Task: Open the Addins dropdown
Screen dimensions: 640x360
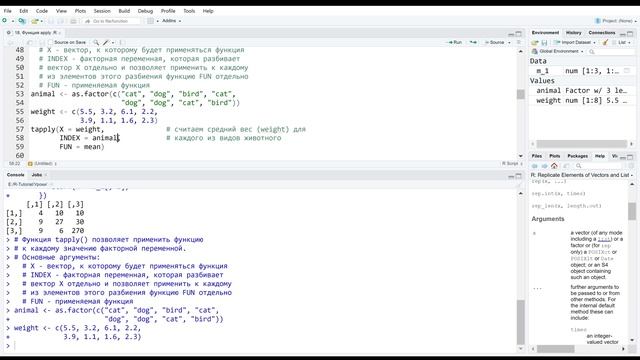Action: coord(171,21)
